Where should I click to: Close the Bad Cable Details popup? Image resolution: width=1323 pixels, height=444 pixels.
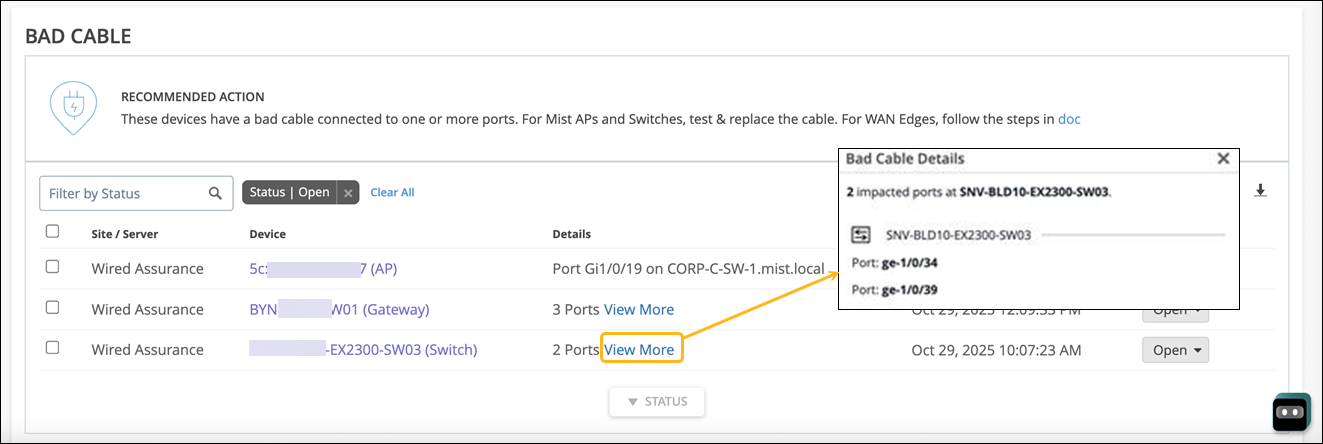(x=1222, y=158)
